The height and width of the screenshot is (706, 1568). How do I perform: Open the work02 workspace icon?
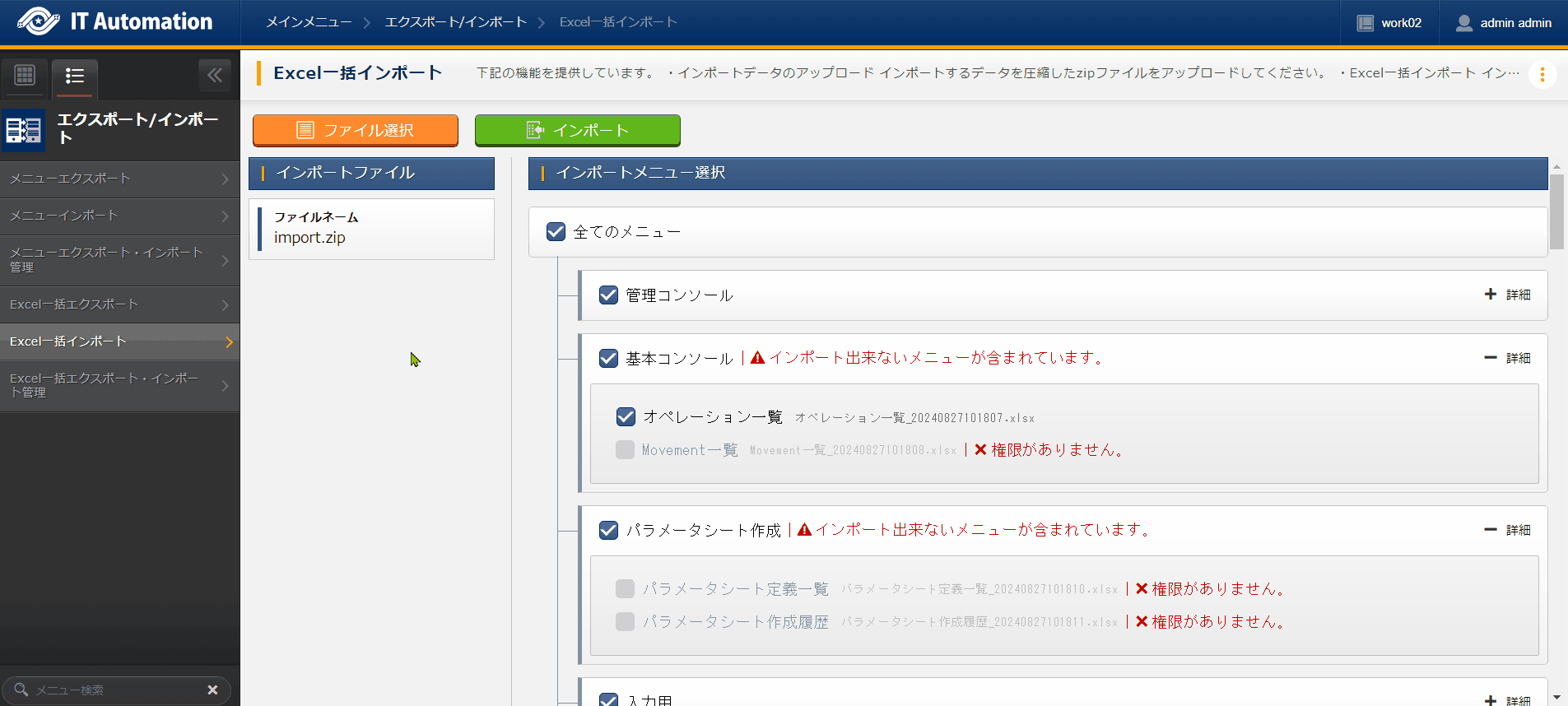click(1365, 23)
